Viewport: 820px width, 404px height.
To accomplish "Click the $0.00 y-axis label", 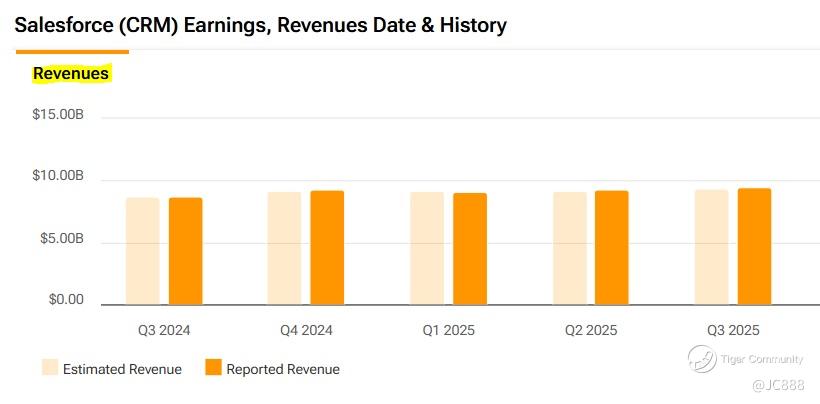I will (66, 300).
